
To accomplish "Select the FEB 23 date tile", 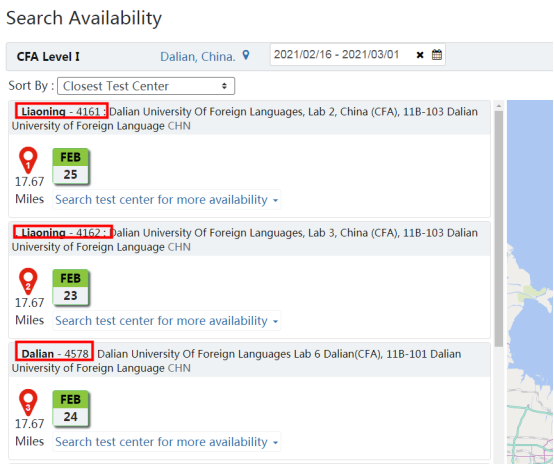I will click(x=70, y=287).
